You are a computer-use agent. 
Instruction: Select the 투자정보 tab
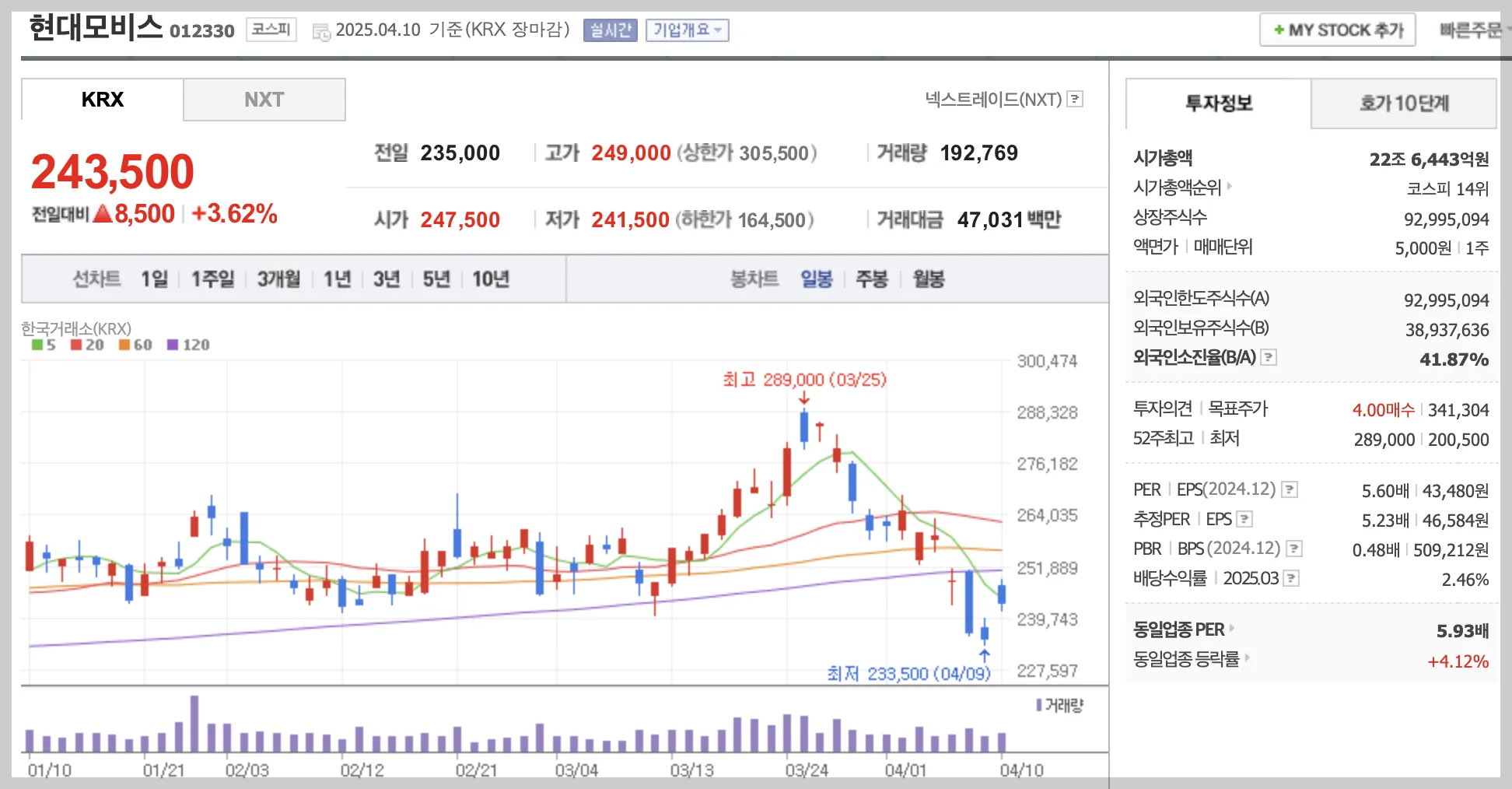coord(1219,103)
